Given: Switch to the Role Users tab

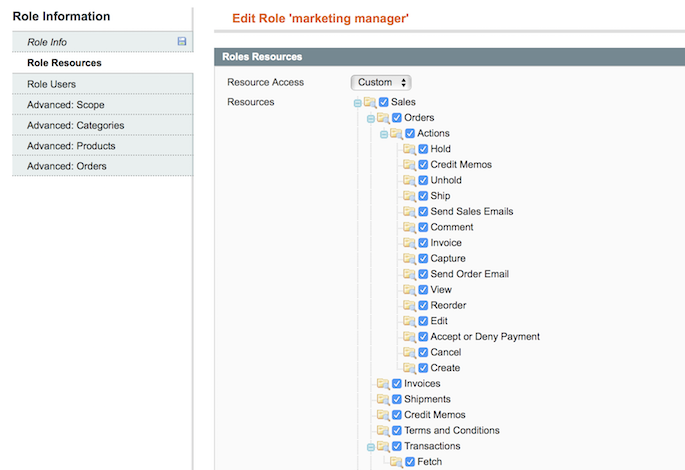Looking at the screenshot, I should pos(51,84).
